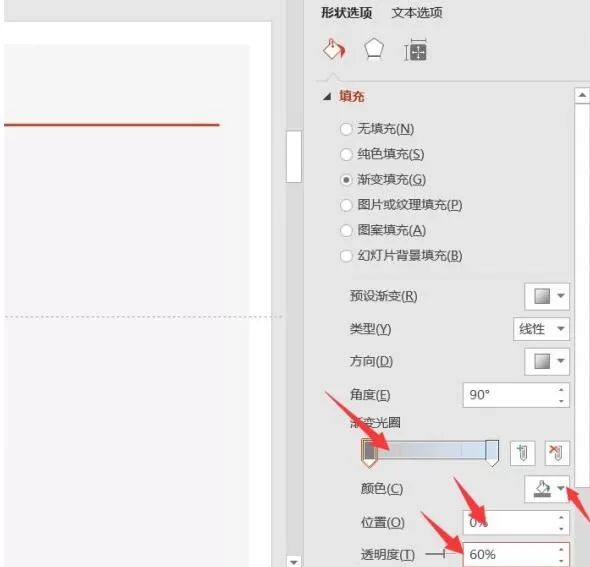Click the 透明度 slider handle
Screen dimensions: 590x567
[444, 554]
